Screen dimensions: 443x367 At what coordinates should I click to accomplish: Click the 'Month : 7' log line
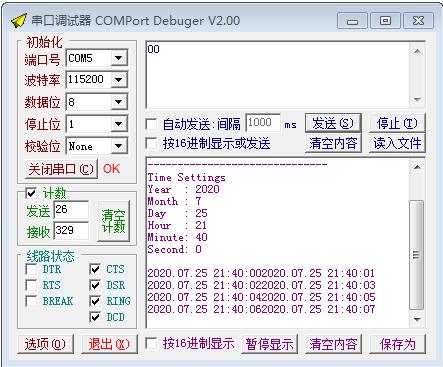point(175,201)
